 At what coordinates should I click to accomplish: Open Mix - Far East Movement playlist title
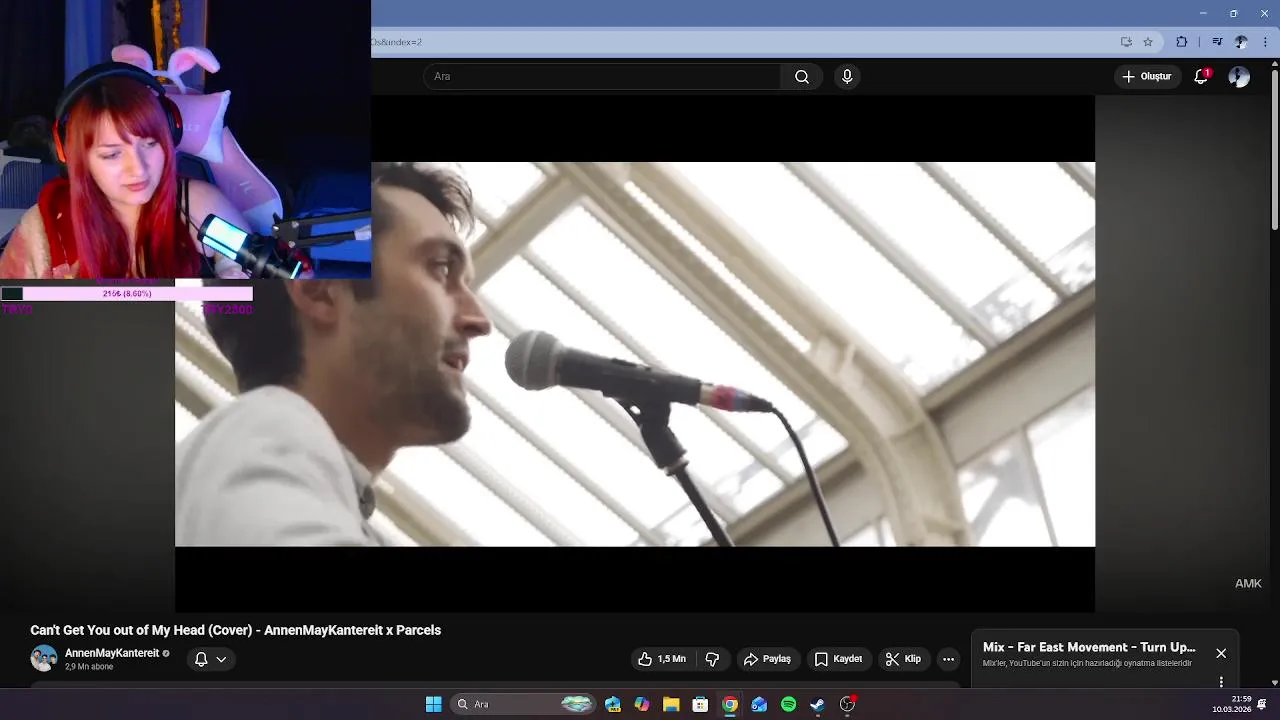point(1089,647)
